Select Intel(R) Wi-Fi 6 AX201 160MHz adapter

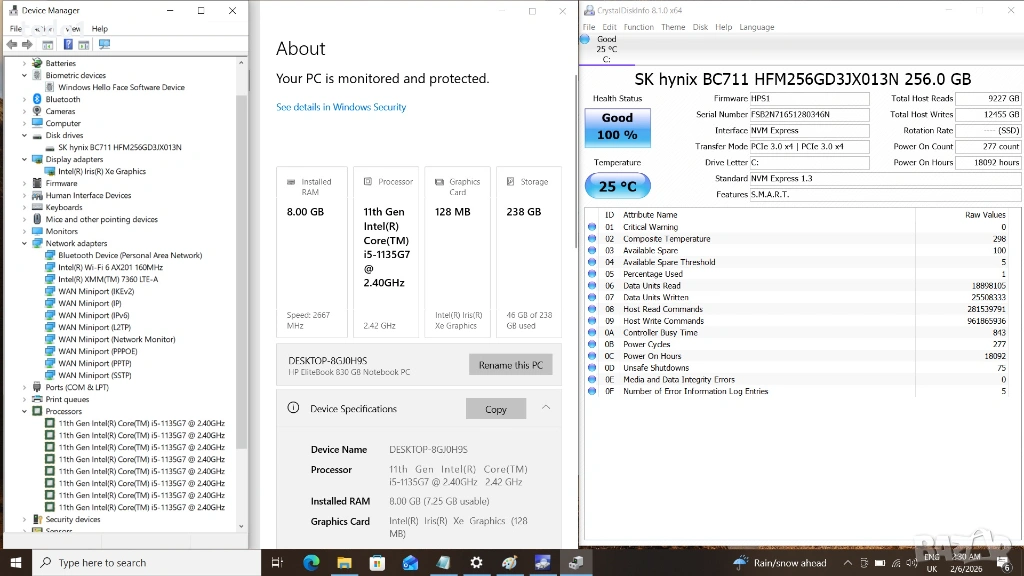point(110,267)
